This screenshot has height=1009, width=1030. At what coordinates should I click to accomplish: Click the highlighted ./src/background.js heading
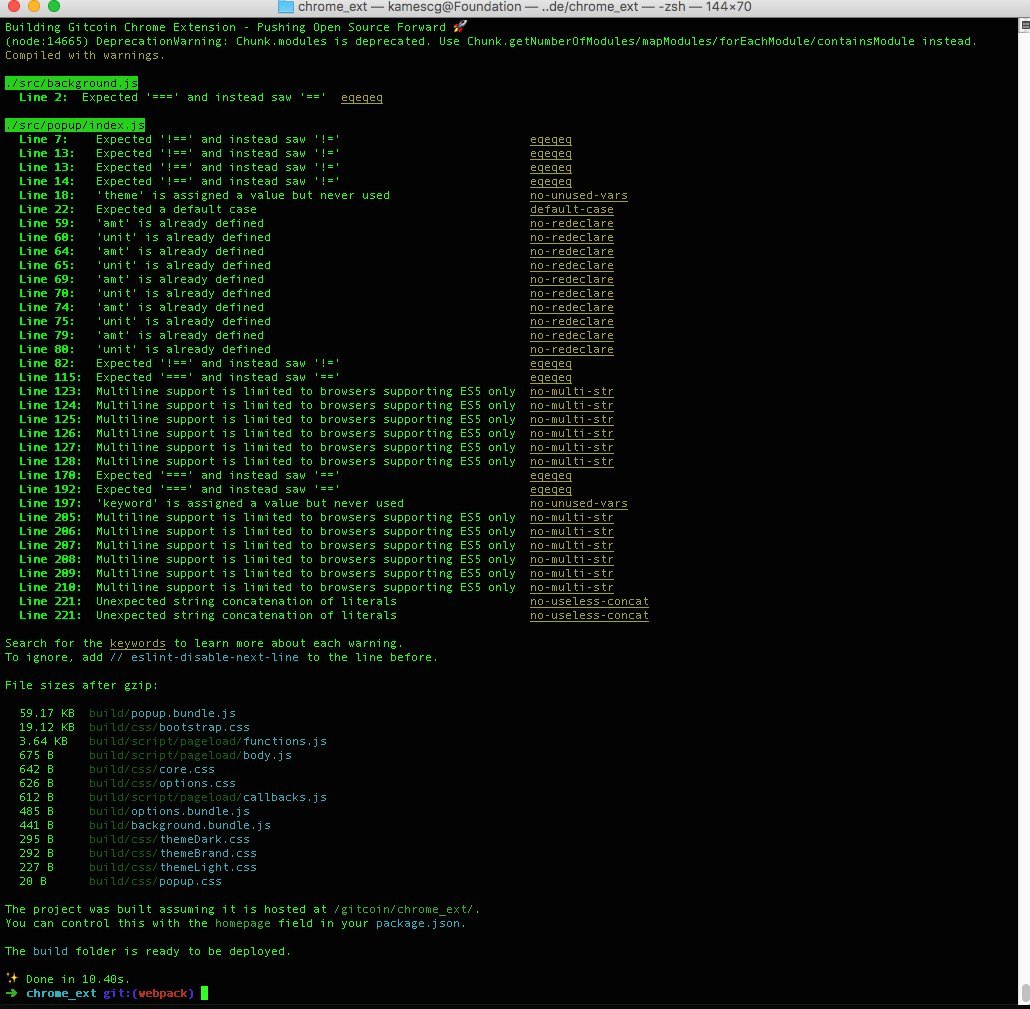72,83
